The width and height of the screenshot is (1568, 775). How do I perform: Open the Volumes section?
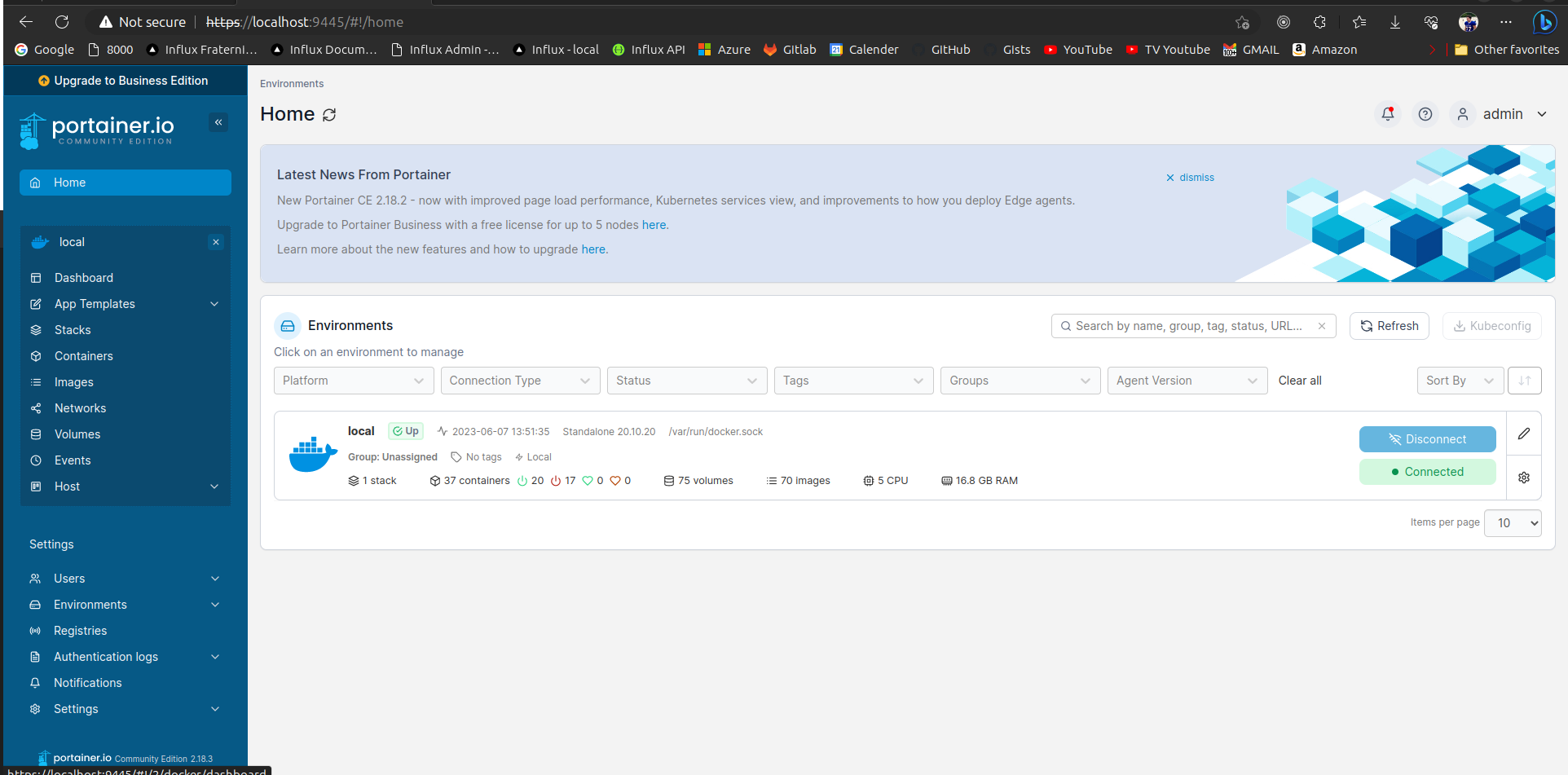pyautogui.click(x=77, y=434)
